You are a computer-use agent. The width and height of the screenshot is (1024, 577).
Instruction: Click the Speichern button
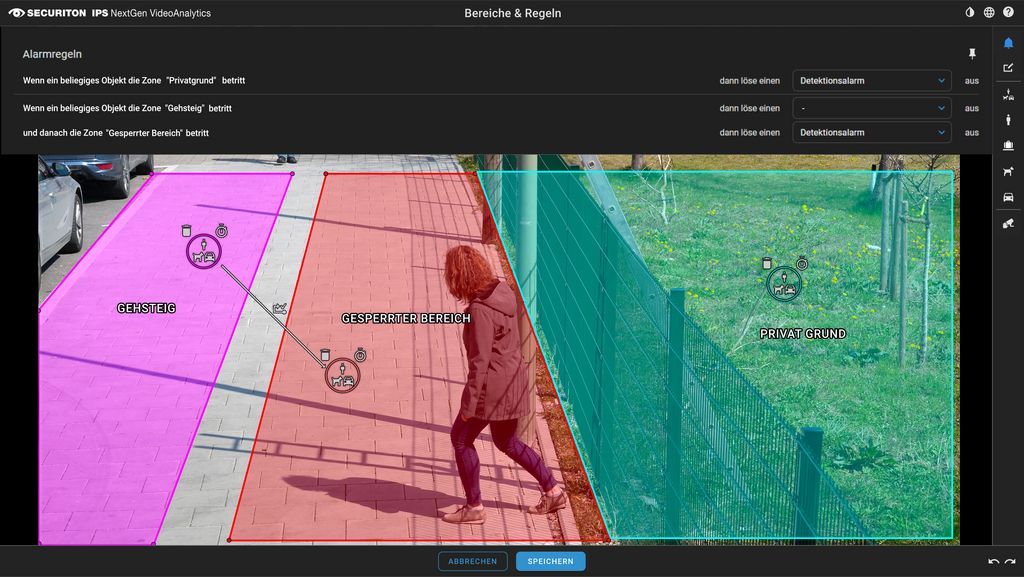(550, 561)
